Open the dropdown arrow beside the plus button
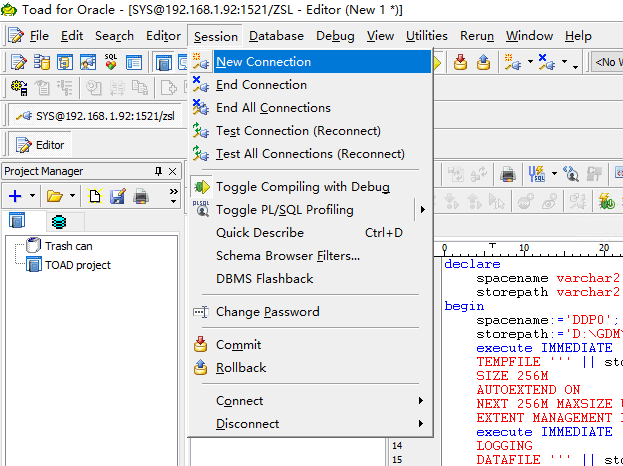The height and width of the screenshot is (466, 623). point(33,196)
